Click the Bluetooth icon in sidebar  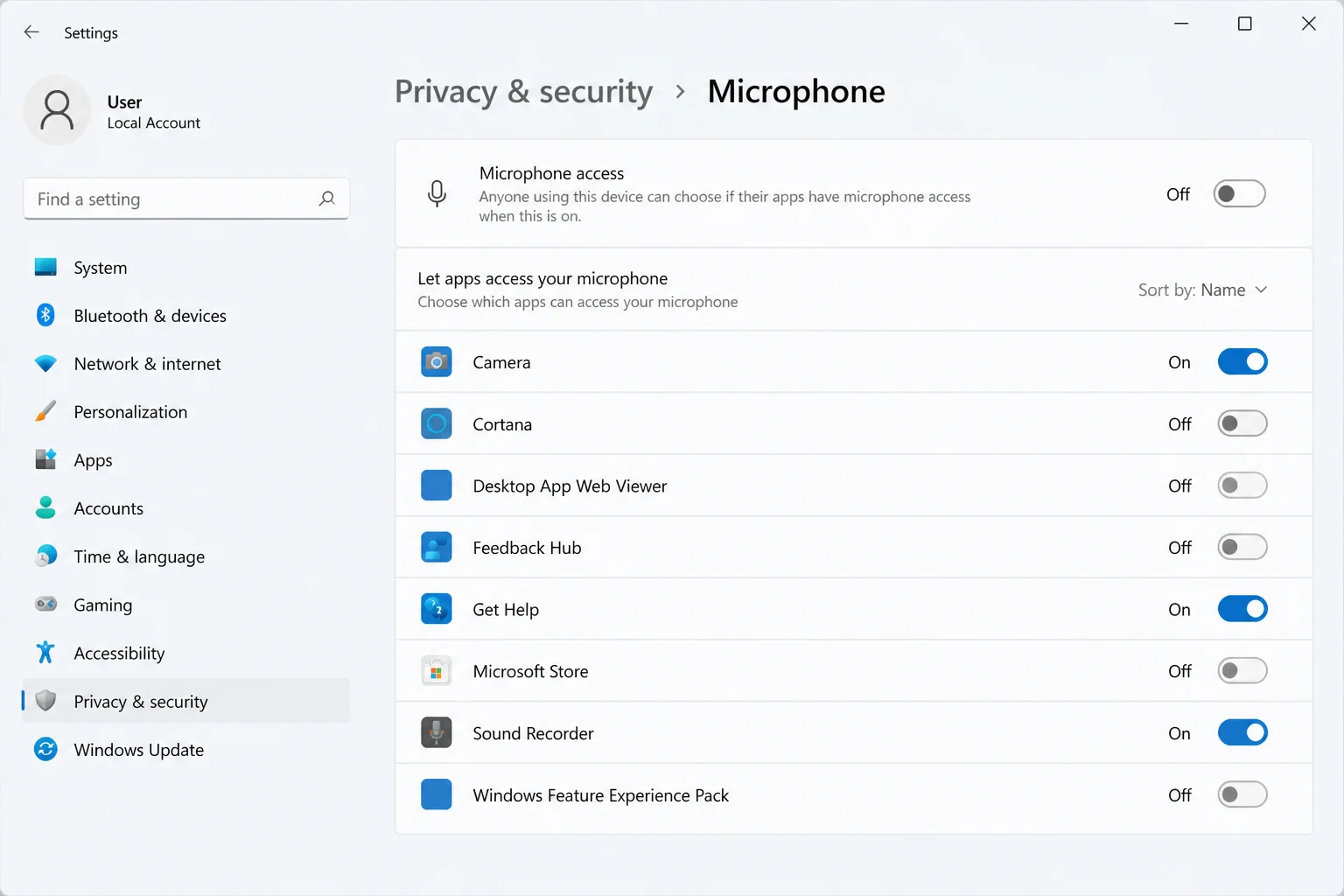coord(45,315)
